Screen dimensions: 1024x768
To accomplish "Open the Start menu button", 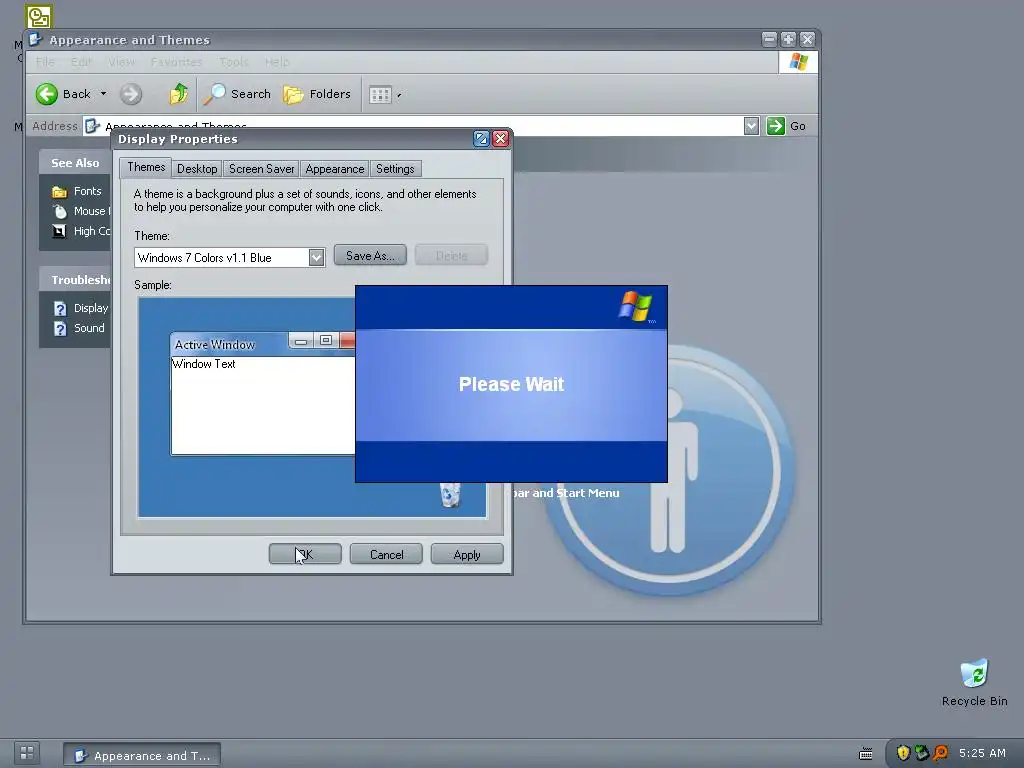I will 27,752.
